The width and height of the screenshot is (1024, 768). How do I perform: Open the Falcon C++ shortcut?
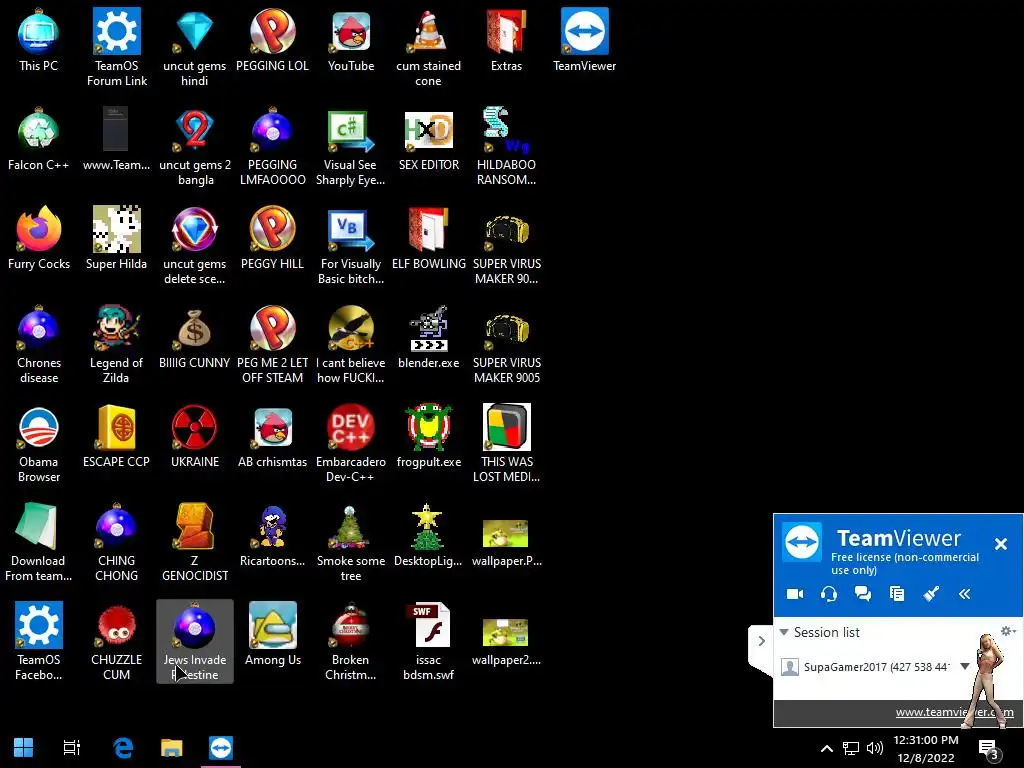[x=39, y=139]
